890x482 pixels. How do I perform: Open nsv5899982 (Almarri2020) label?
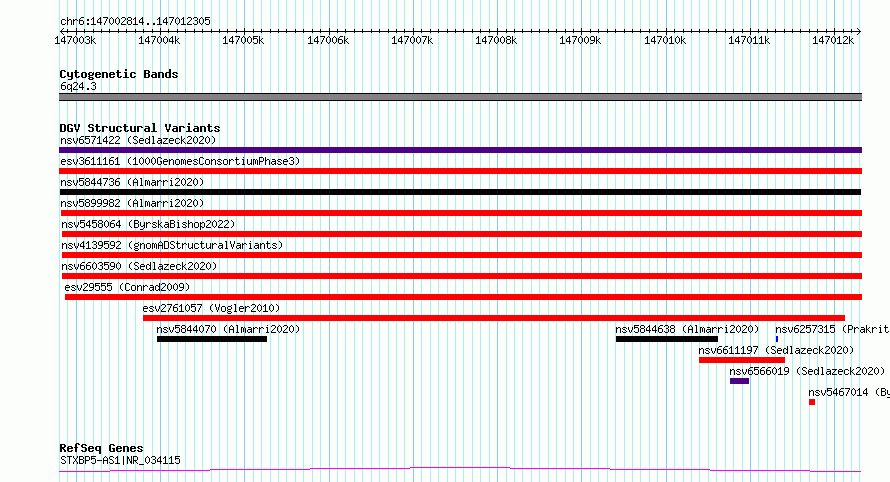[132, 203]
